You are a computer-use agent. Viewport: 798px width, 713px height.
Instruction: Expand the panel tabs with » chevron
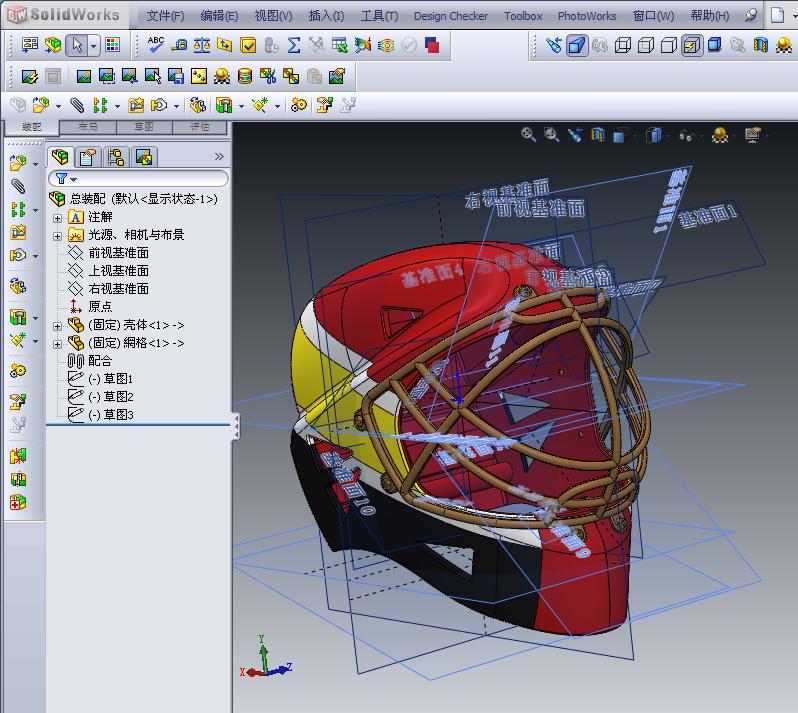pos(219,157)
